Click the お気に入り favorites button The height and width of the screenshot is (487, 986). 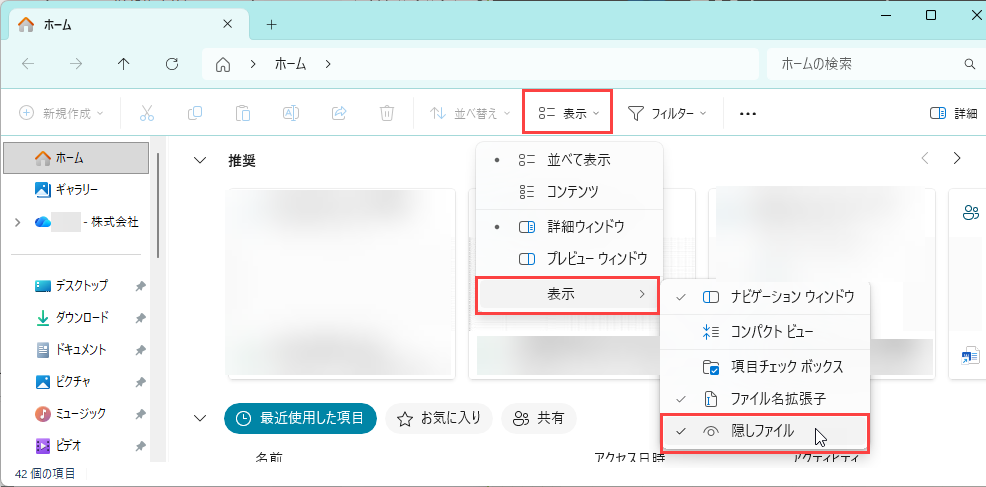439,418
